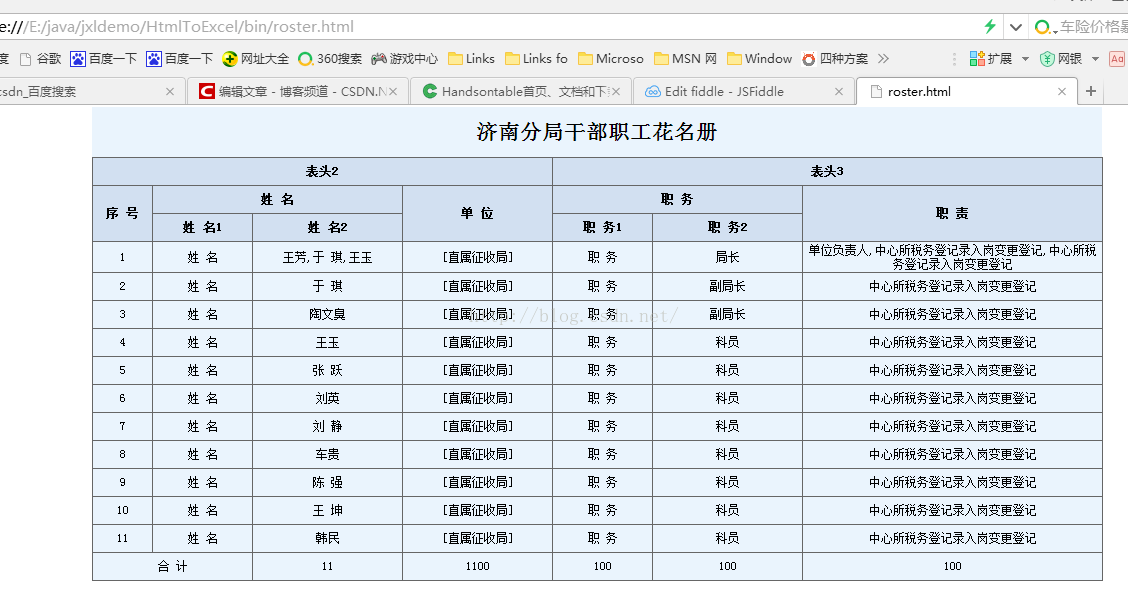This screenshot has width=1128, height=610.
Task: Click the name cell 刘 静
Action: coord(327,427)
